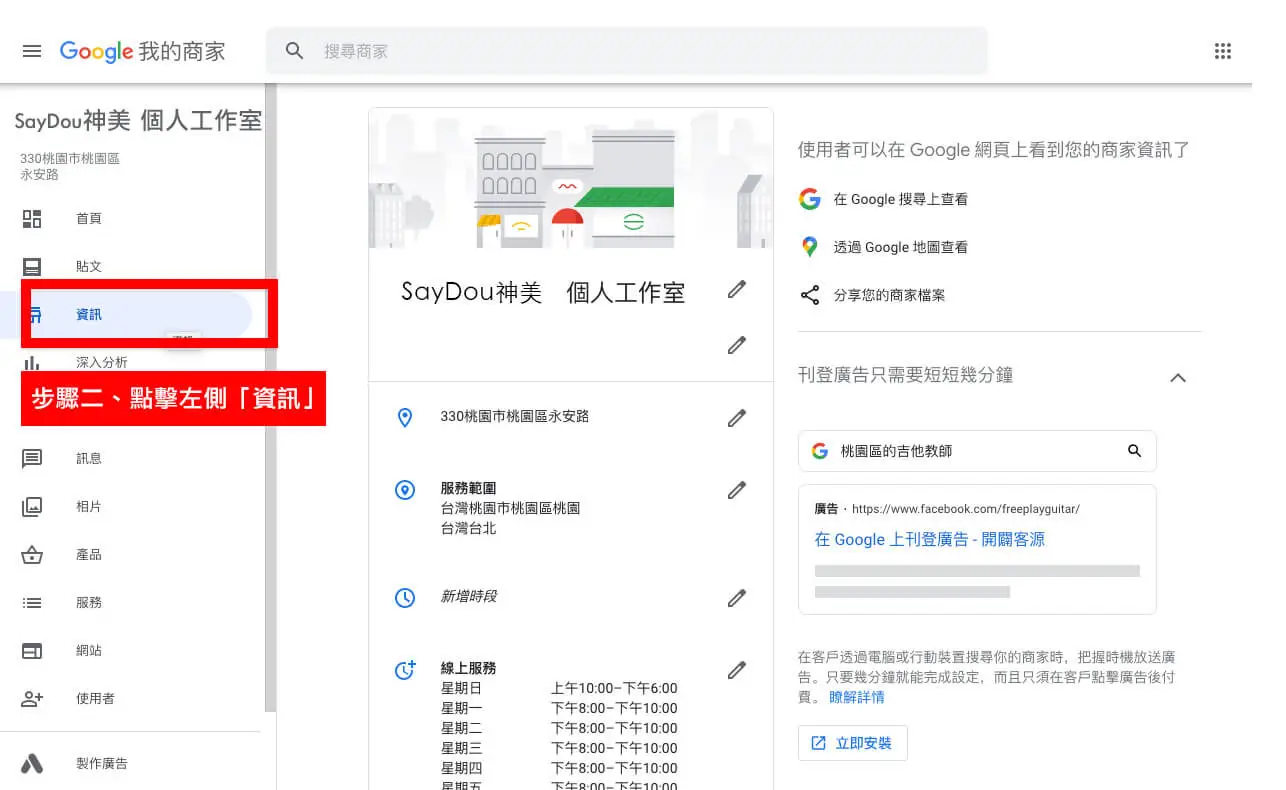Open 在 Google 上刊登廣告 - 開闢客源 link
Screen dimensions: 1286x790
929,539
